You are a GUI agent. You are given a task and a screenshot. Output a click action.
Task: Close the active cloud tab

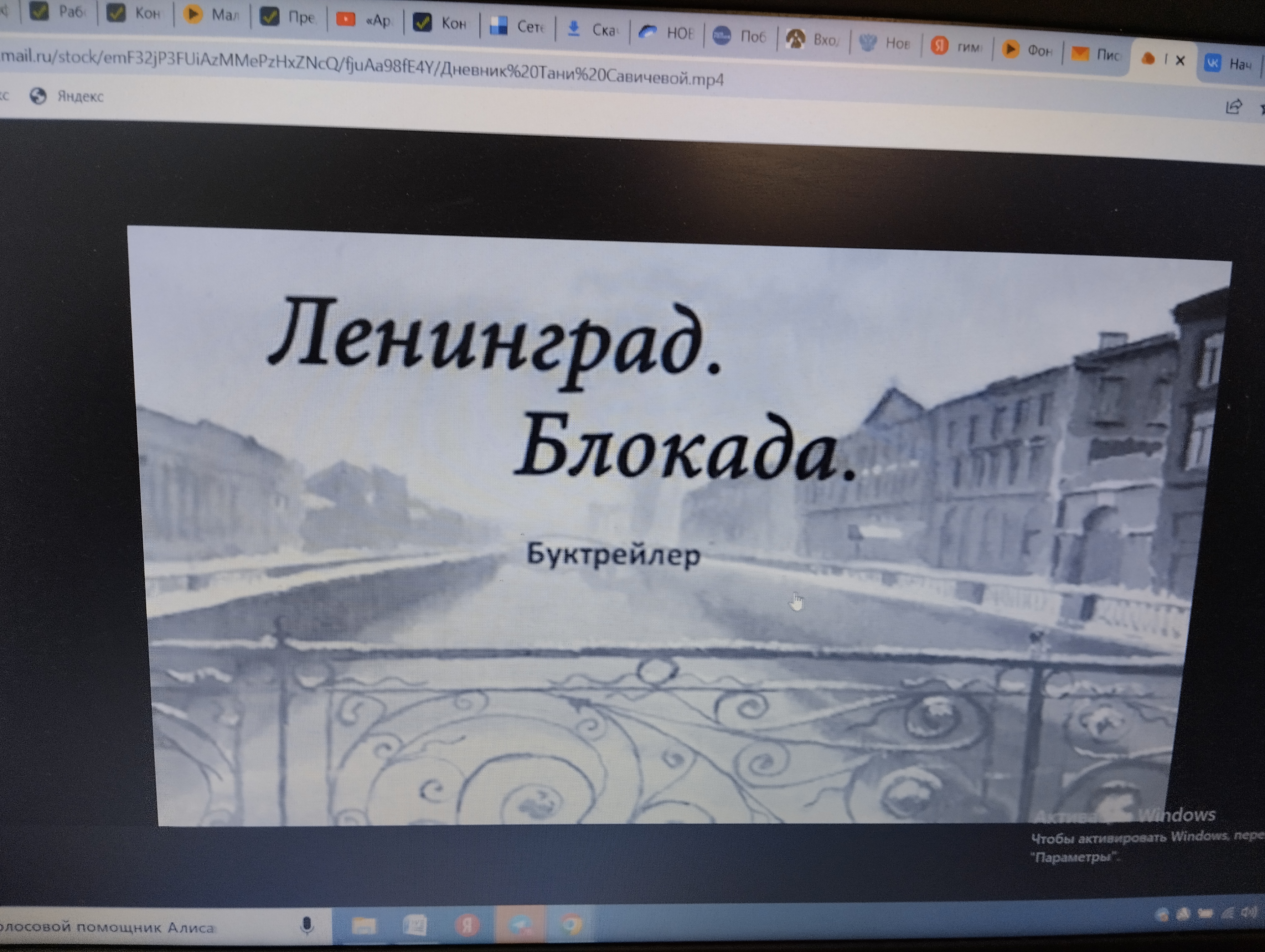(1180, 60)
